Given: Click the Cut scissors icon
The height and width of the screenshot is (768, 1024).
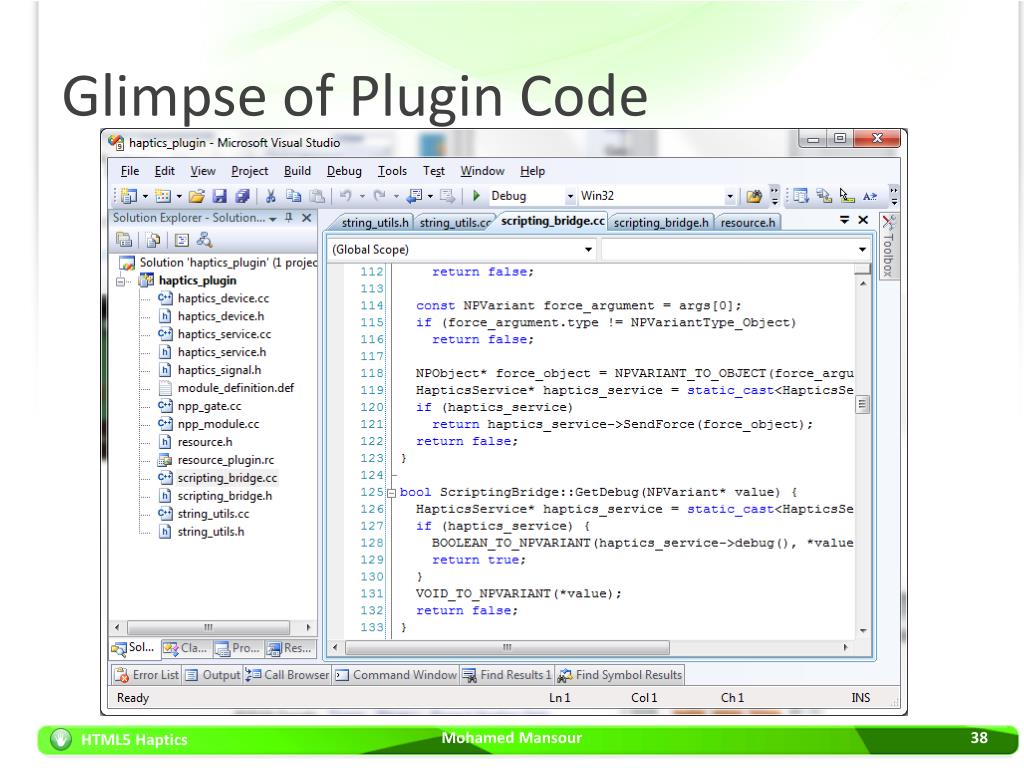Looking at the screenshot, I should click(x=270, y=196).
